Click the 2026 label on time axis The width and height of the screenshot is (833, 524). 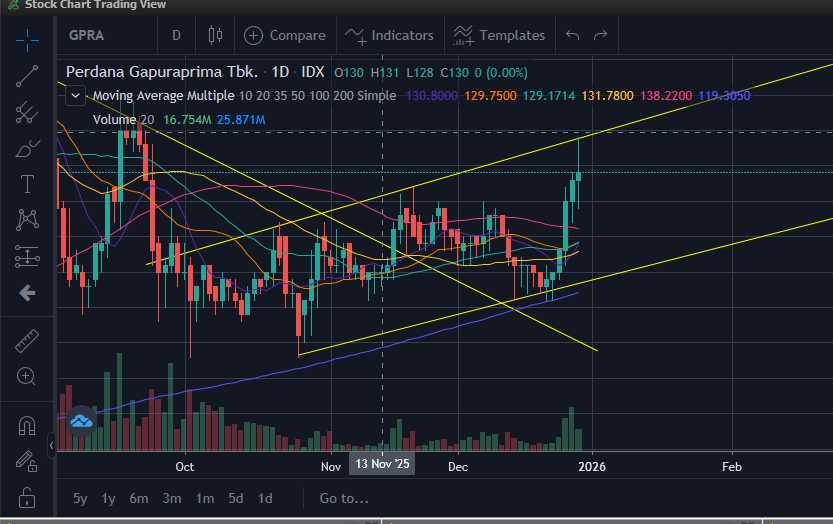pyautogui.click(x=592, y=467)
